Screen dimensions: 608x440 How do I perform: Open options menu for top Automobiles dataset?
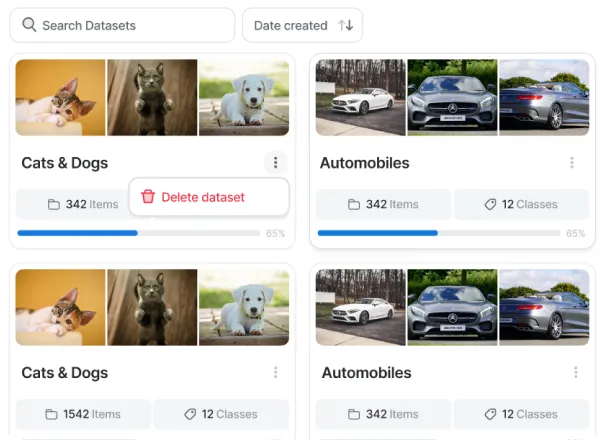pyautogui.click(x=572, y=163)
